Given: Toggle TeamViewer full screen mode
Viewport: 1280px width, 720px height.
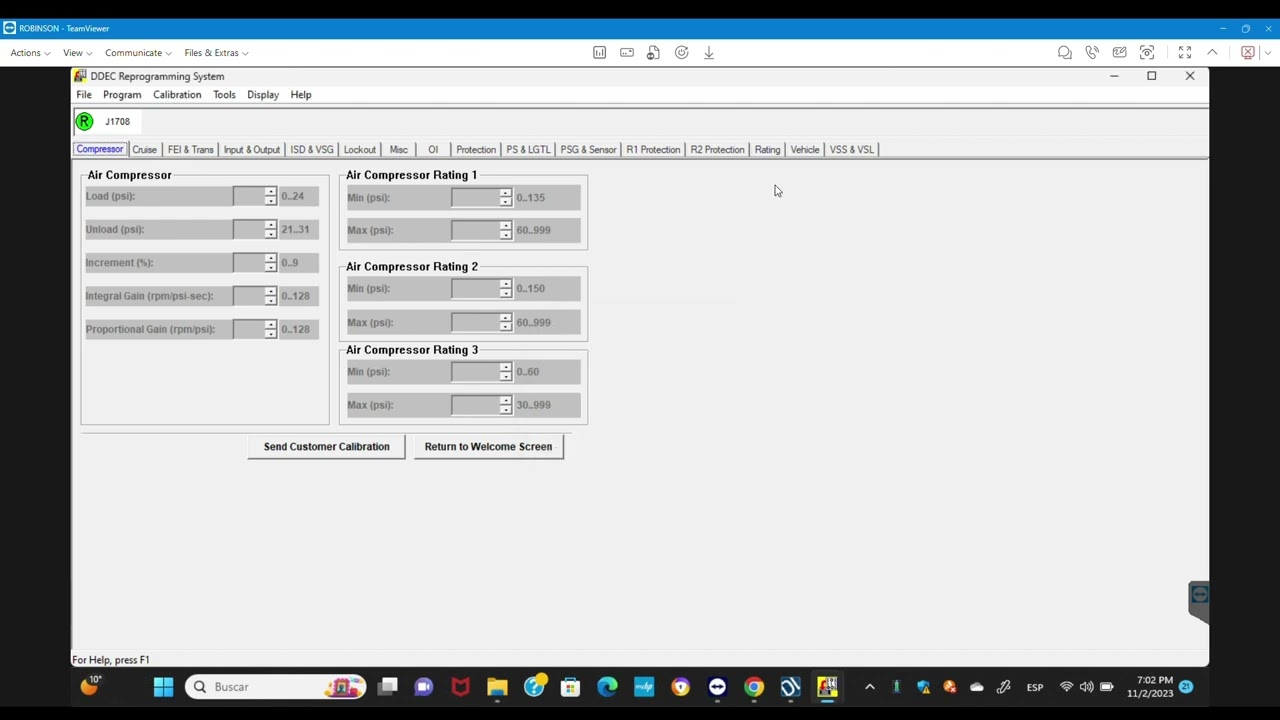Looking at the screenshot, I should click(x=1185, y=53).
